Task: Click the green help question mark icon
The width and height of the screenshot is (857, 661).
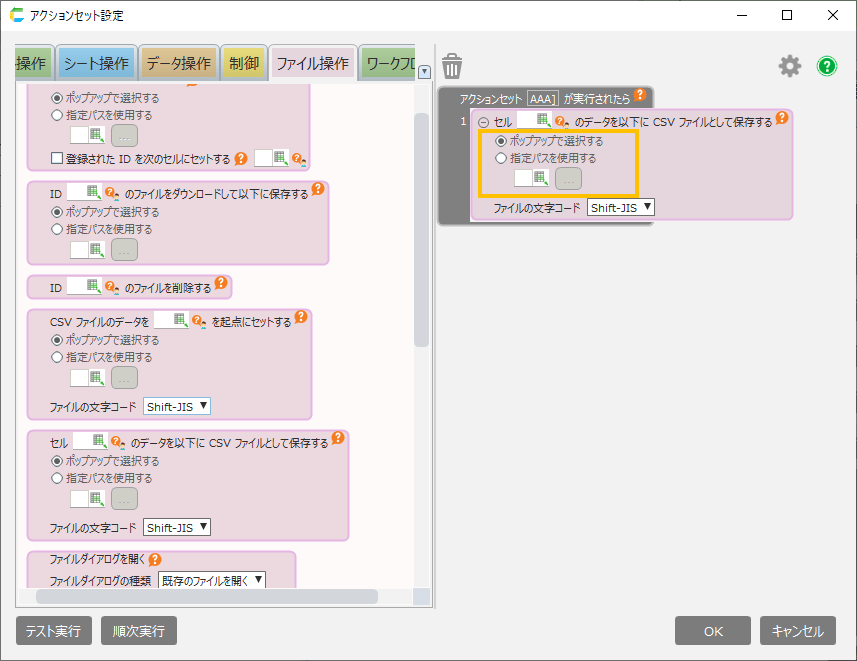Action: point(827,66)
